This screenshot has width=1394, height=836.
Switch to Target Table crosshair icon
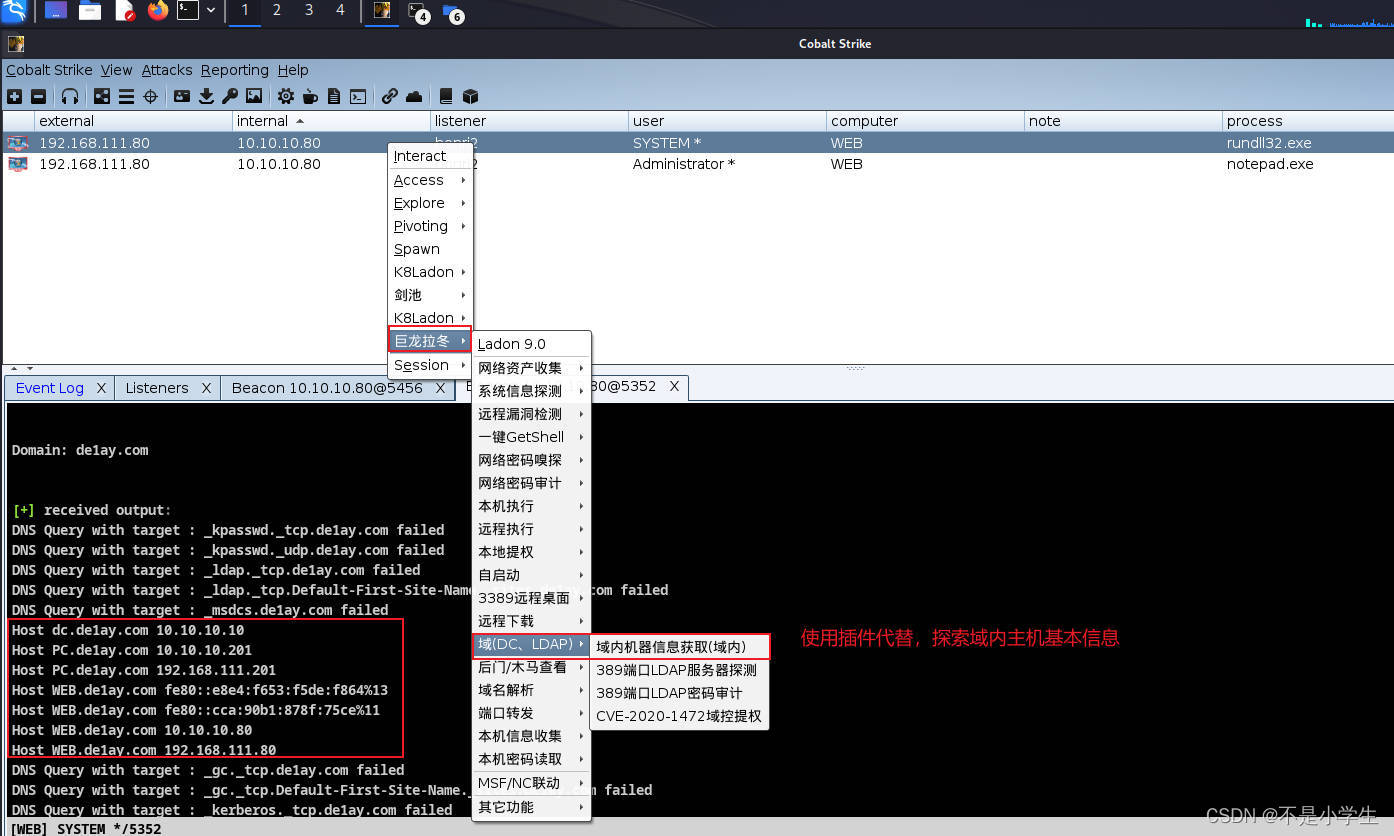[151, 96]
